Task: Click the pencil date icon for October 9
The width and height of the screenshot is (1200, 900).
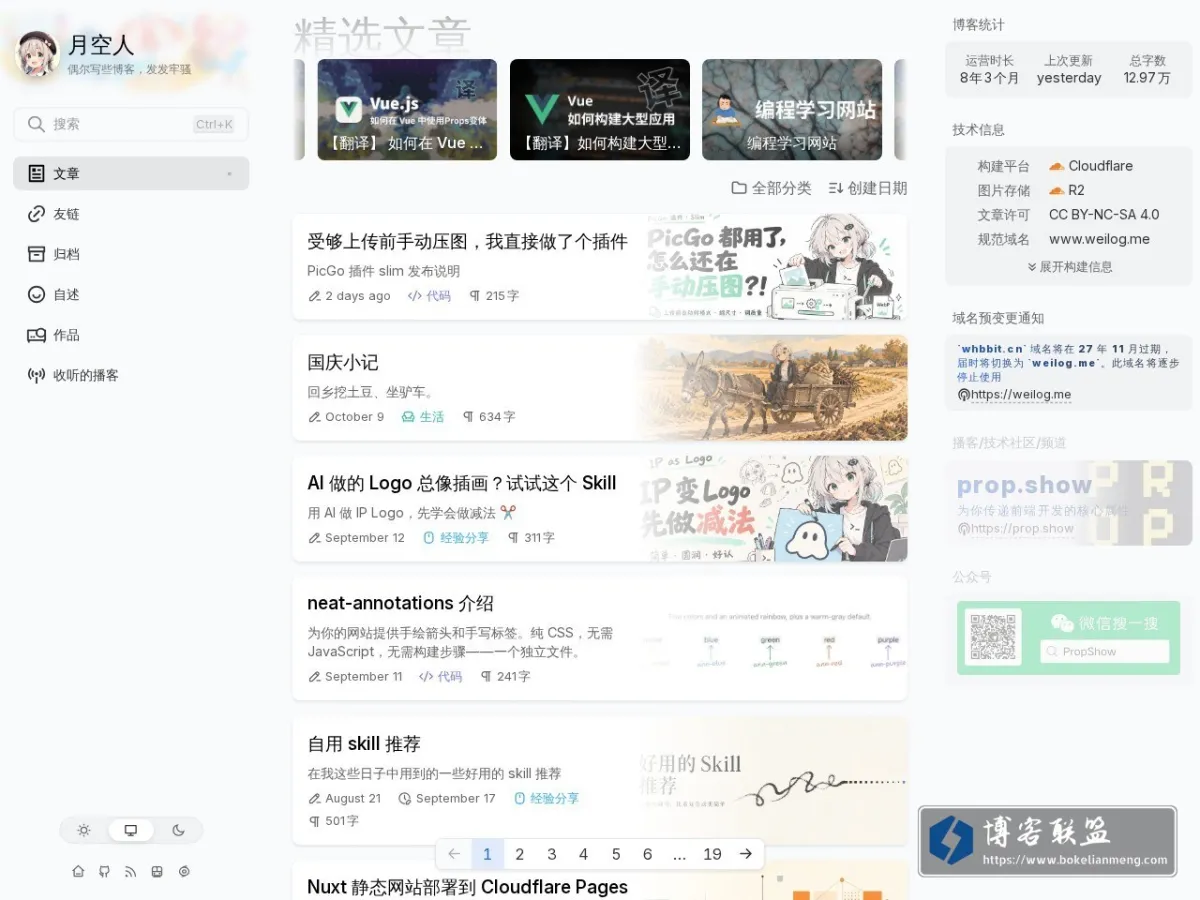Action: click(x=315, y=417)
